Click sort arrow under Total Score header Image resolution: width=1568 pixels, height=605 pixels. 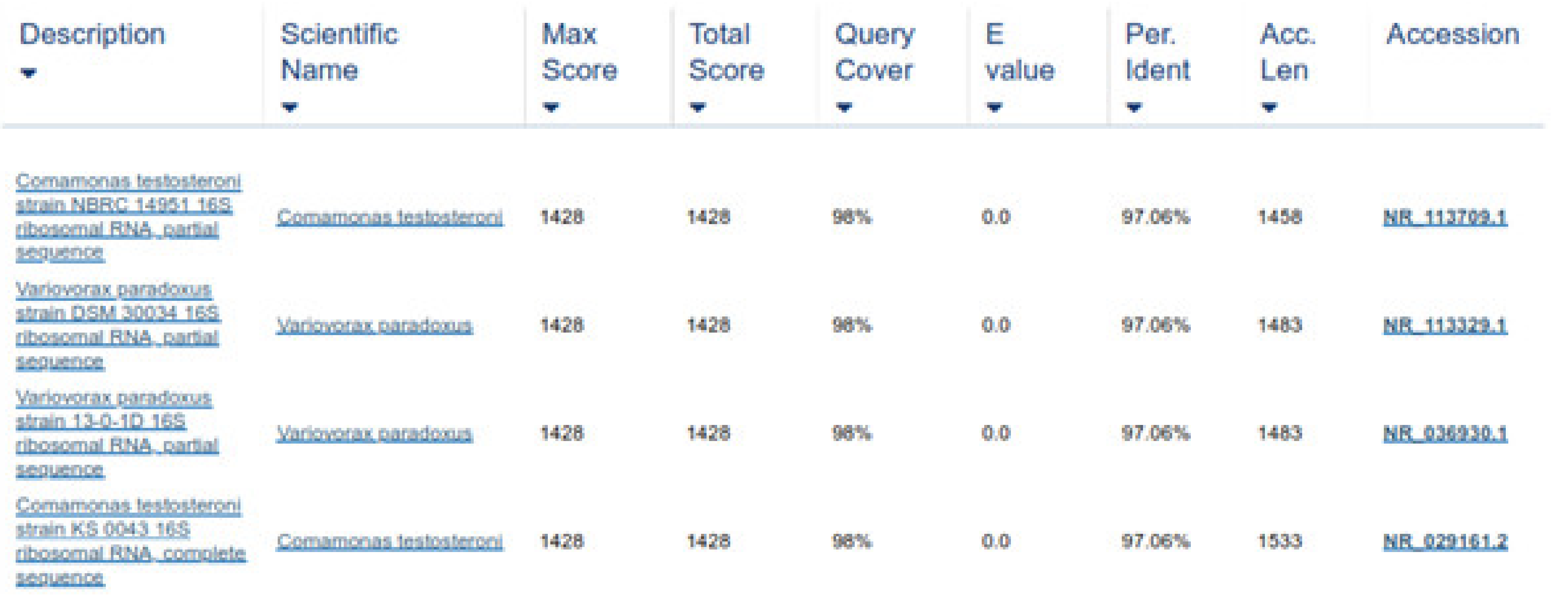[x=698, y=108]
